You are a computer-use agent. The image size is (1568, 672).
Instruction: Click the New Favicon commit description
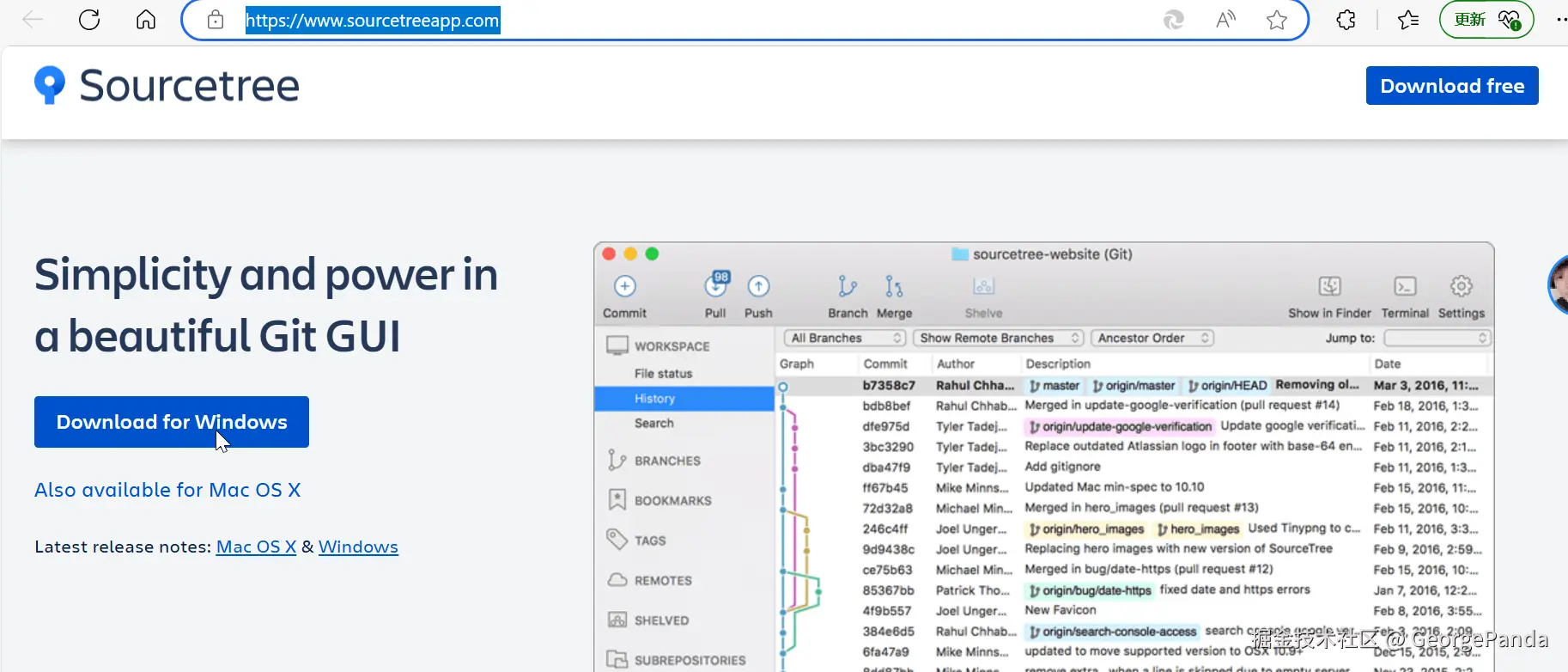(1061, 610)
